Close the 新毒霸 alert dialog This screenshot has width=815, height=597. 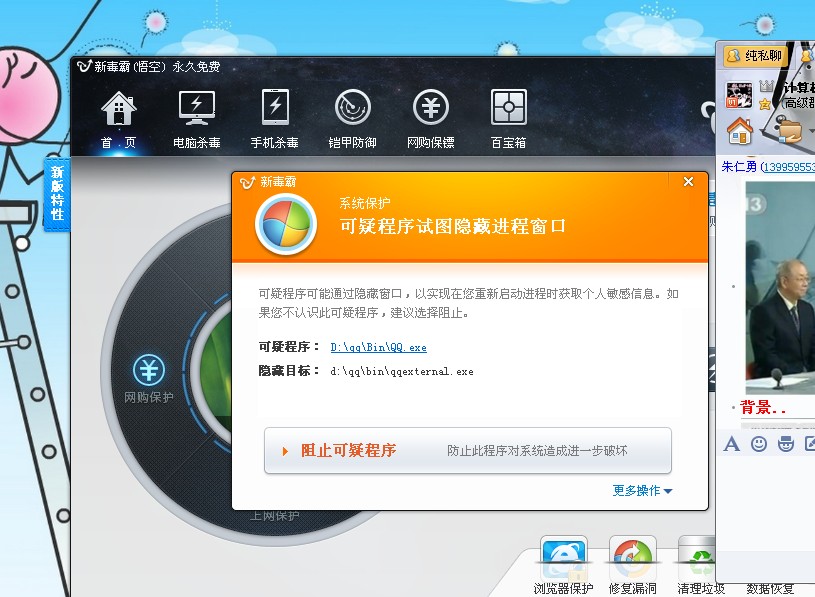tap(688, 181)
